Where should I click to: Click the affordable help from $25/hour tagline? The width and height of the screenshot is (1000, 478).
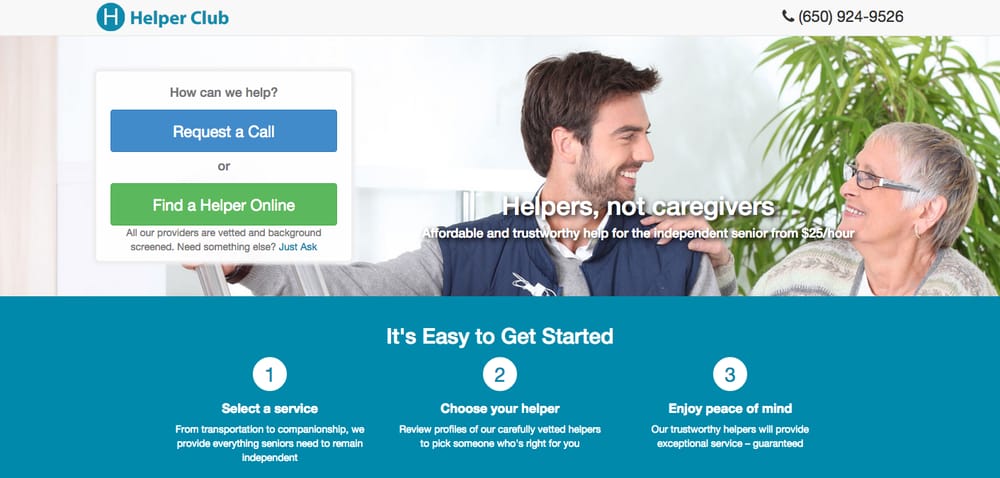(x=638, y=234)
